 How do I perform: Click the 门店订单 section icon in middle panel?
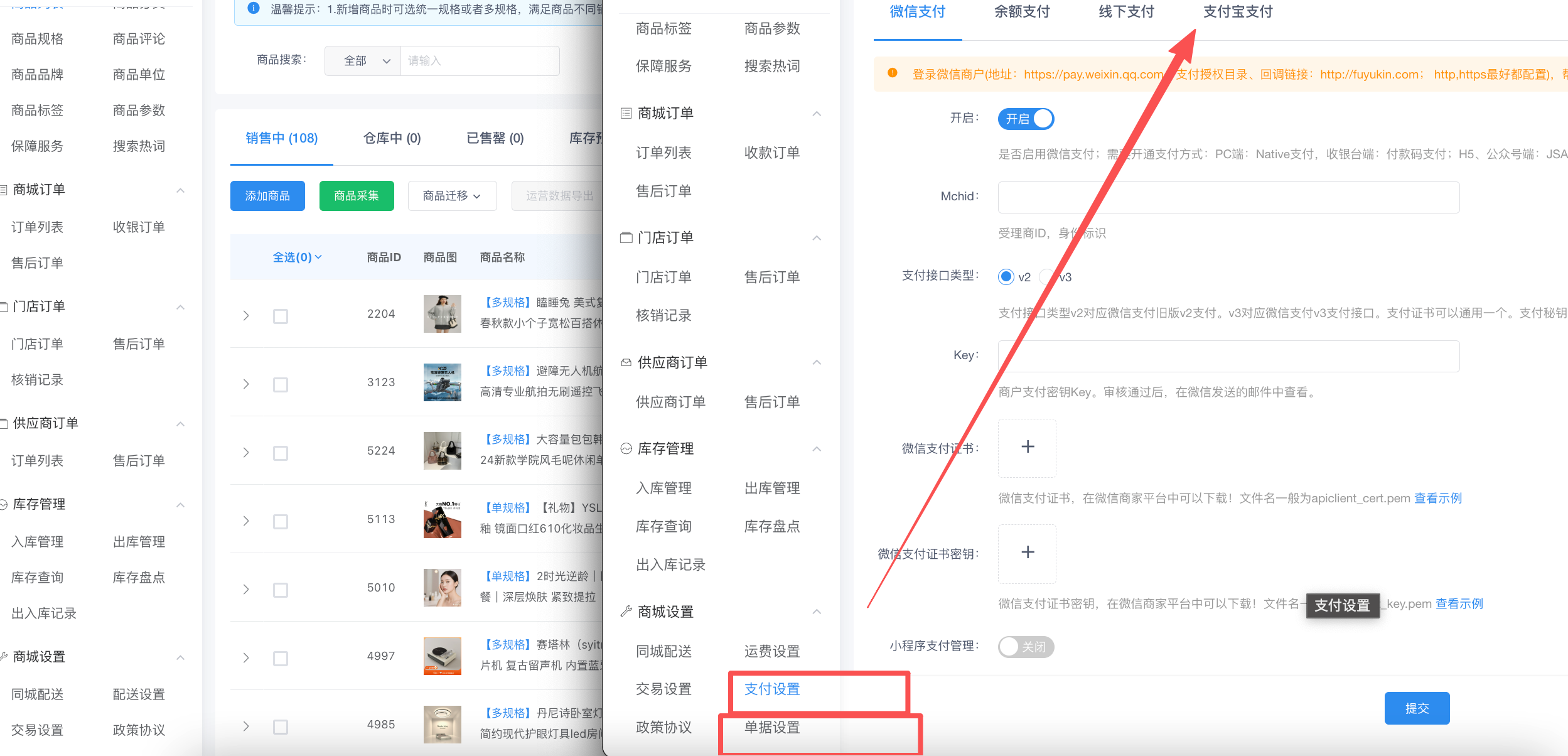pos(626,238)
